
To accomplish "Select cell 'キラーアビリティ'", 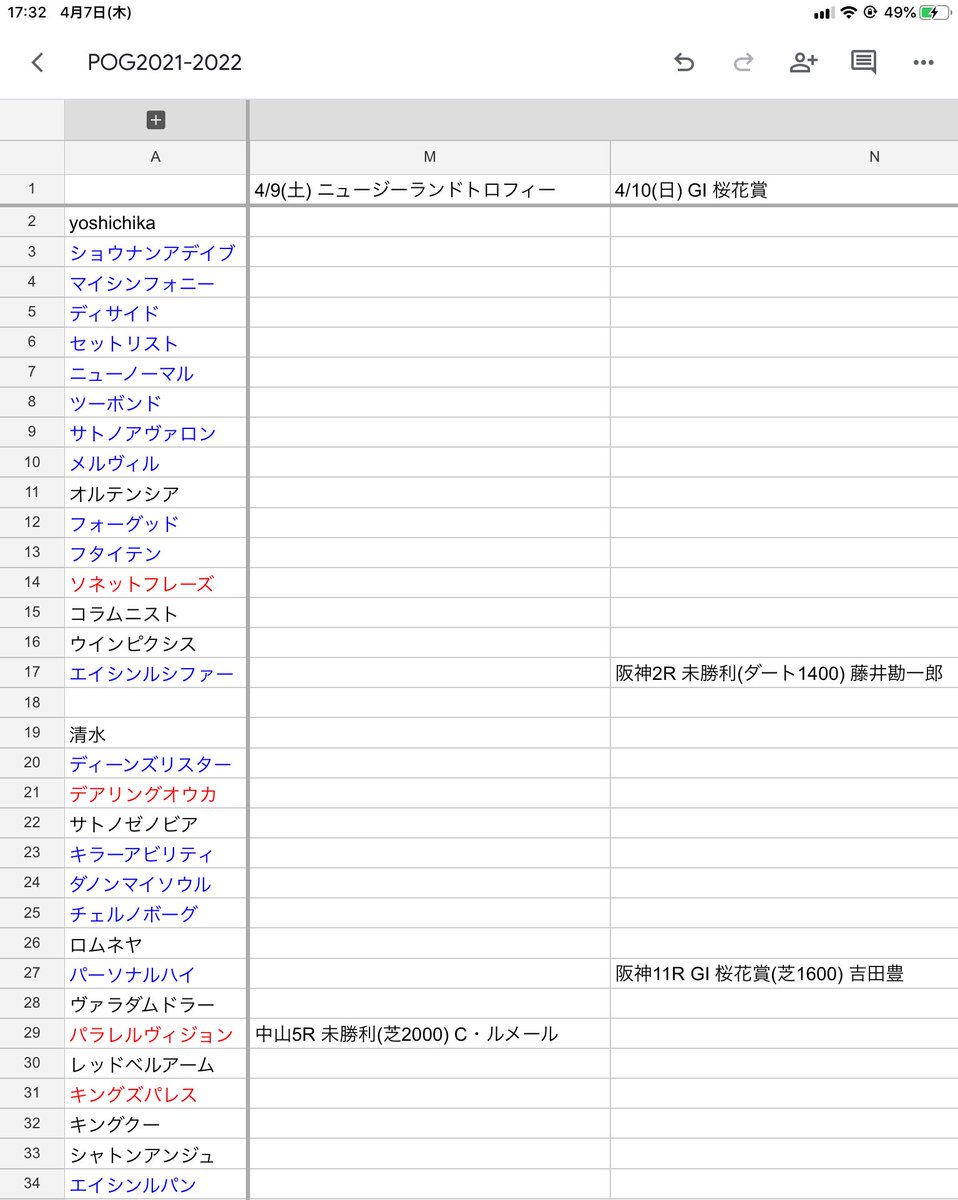I will click(x=155, y=854).
